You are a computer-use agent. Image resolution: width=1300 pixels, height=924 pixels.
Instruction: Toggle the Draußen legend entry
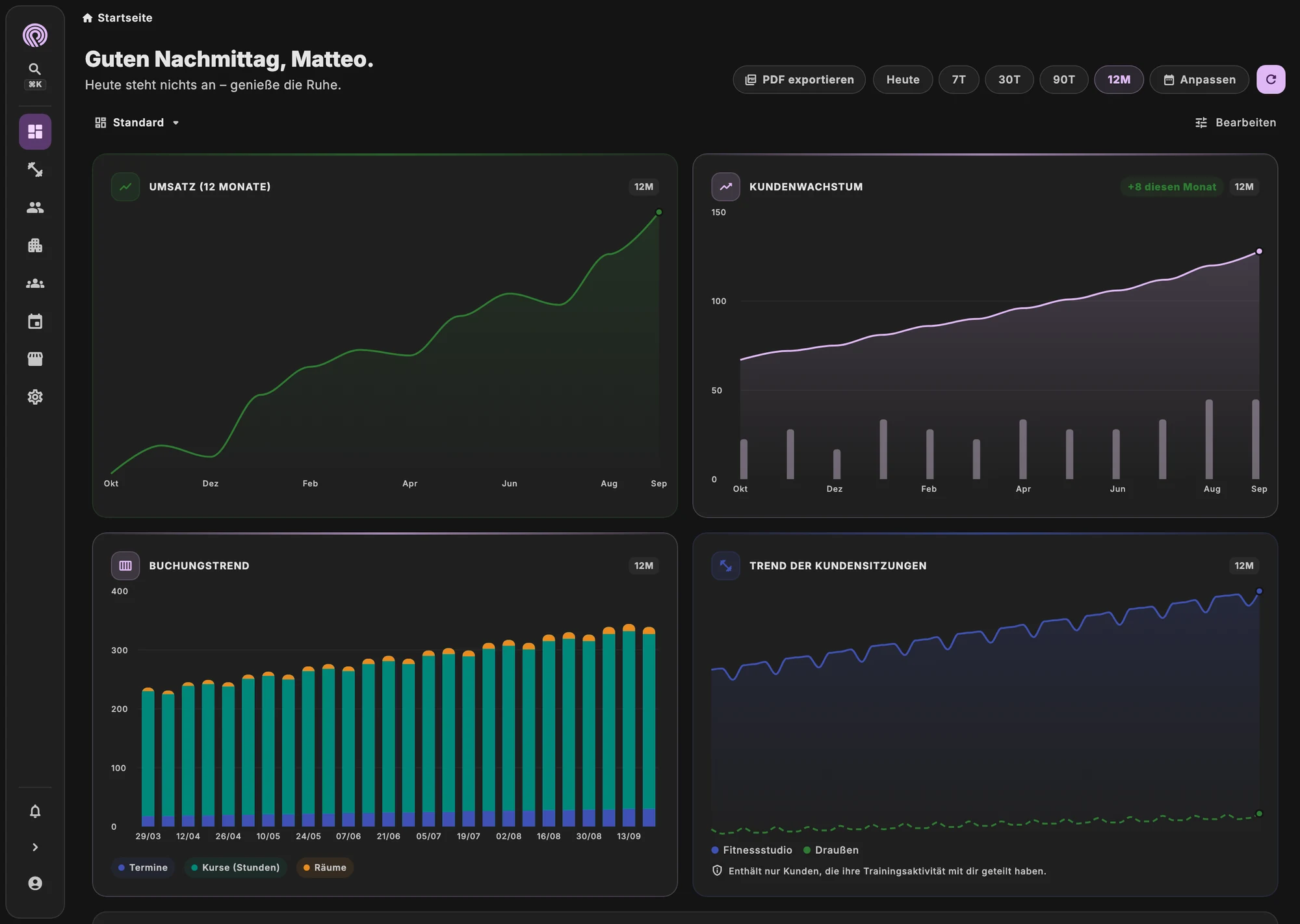coord(831,850)
